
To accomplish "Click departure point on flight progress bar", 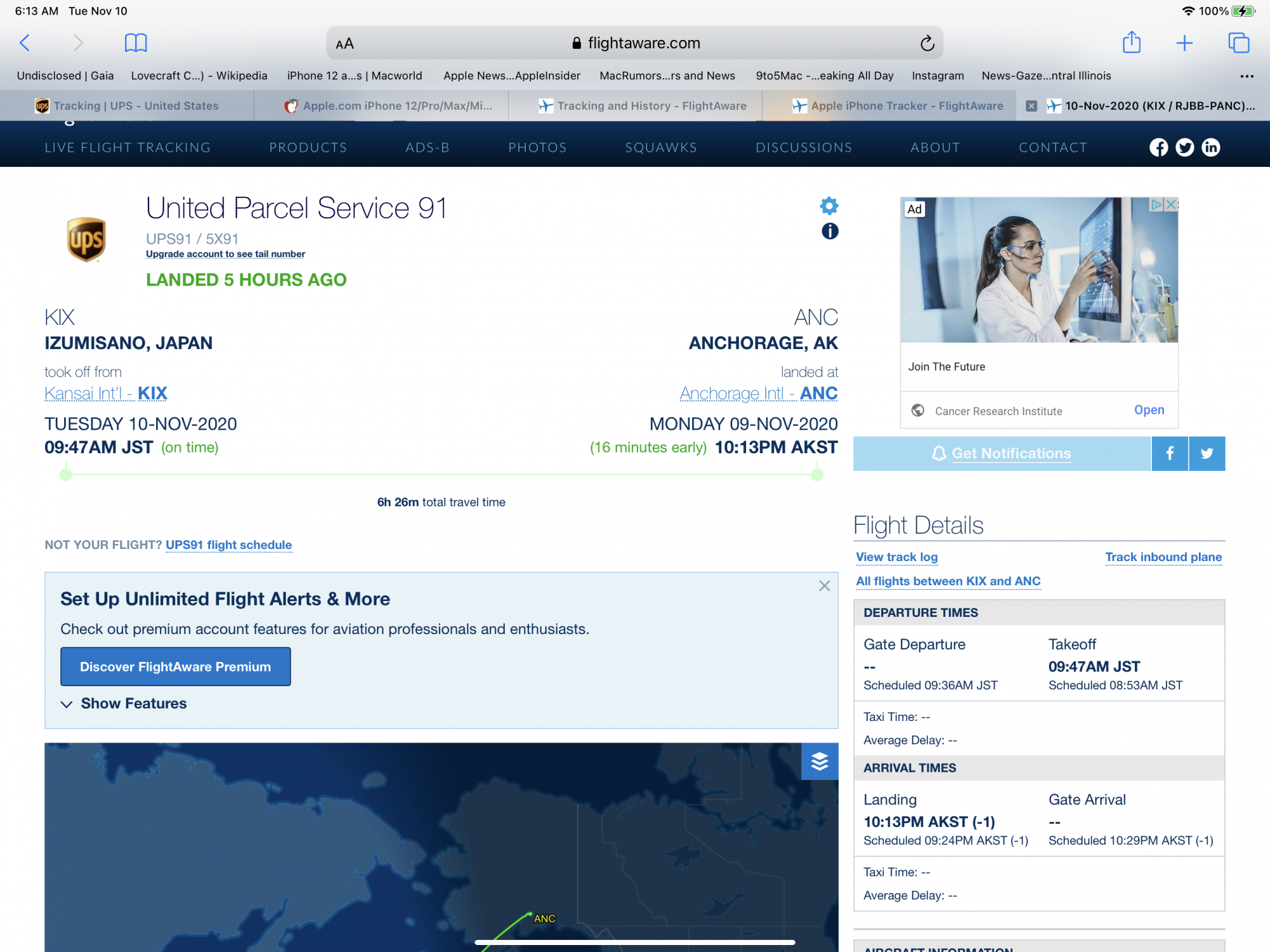I will tap(65, 474).
